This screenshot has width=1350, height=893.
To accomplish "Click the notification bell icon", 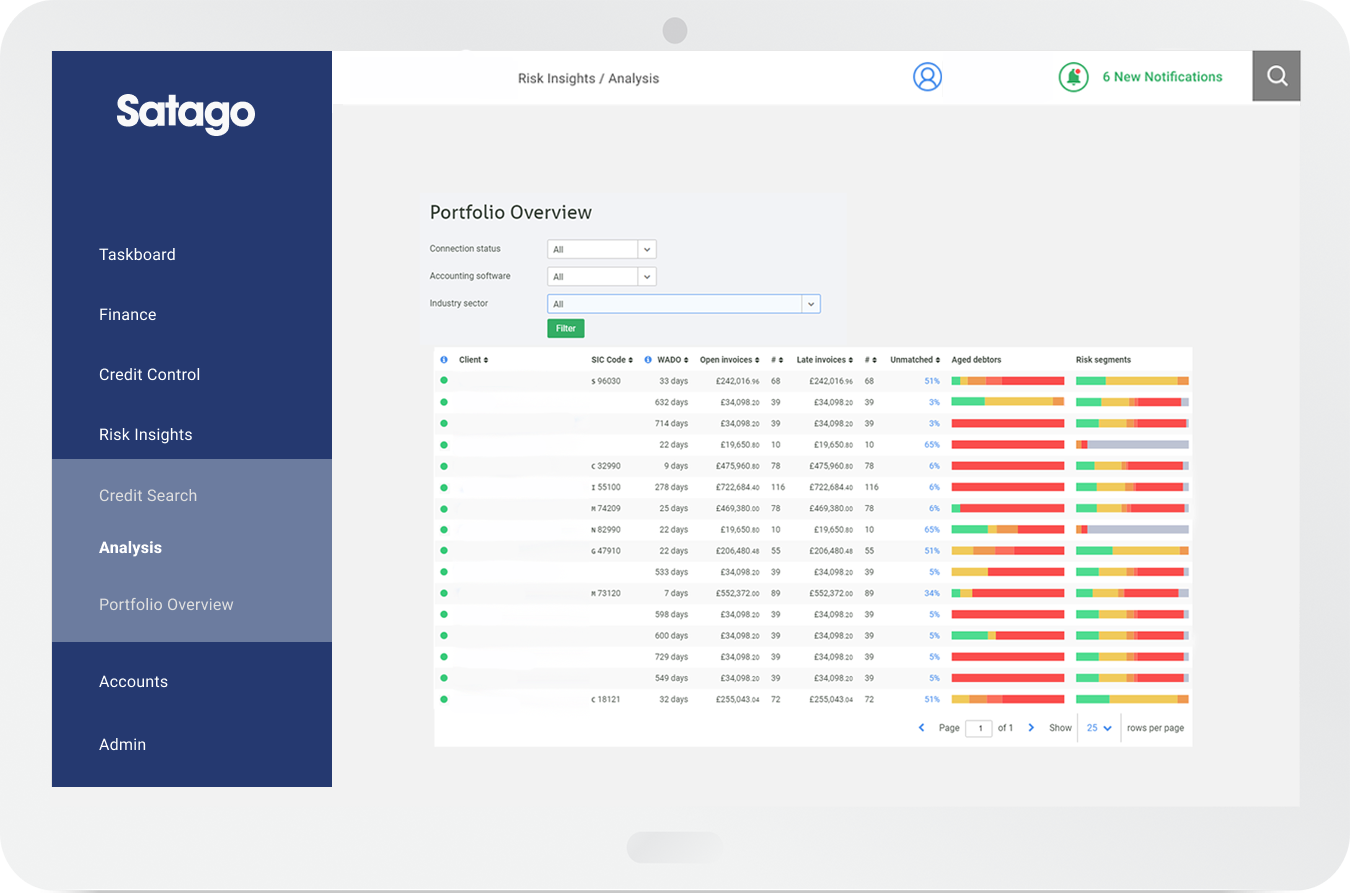I will (x=1073, y=77).
